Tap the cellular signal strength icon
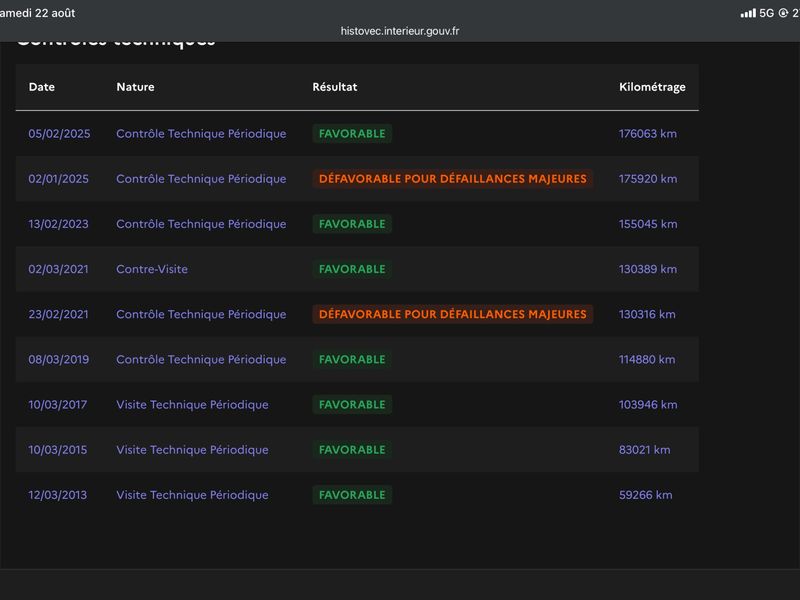The image size is (800, 600). tap(748, 13)
